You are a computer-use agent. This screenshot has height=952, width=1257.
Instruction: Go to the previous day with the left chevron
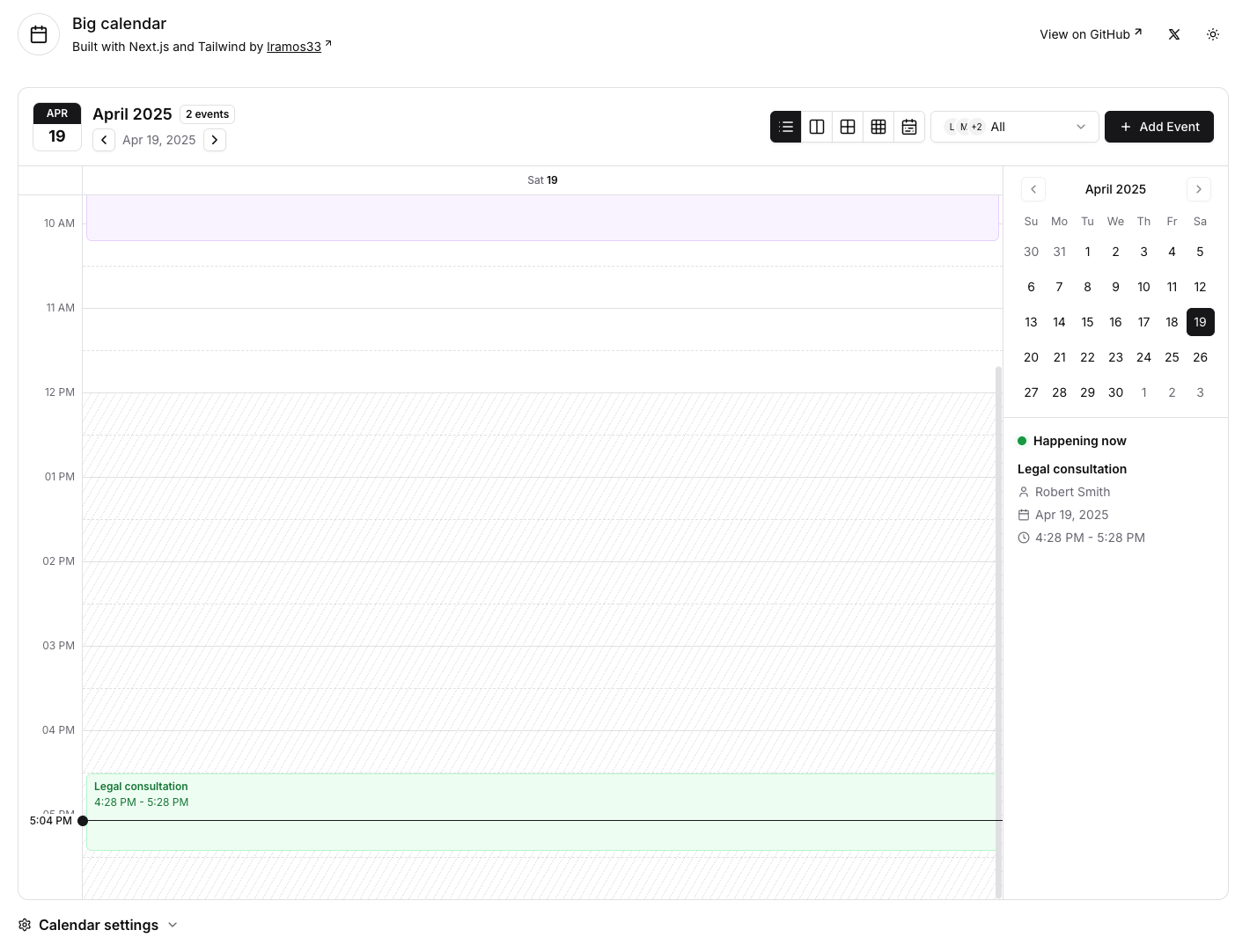(x=104, y=140)
